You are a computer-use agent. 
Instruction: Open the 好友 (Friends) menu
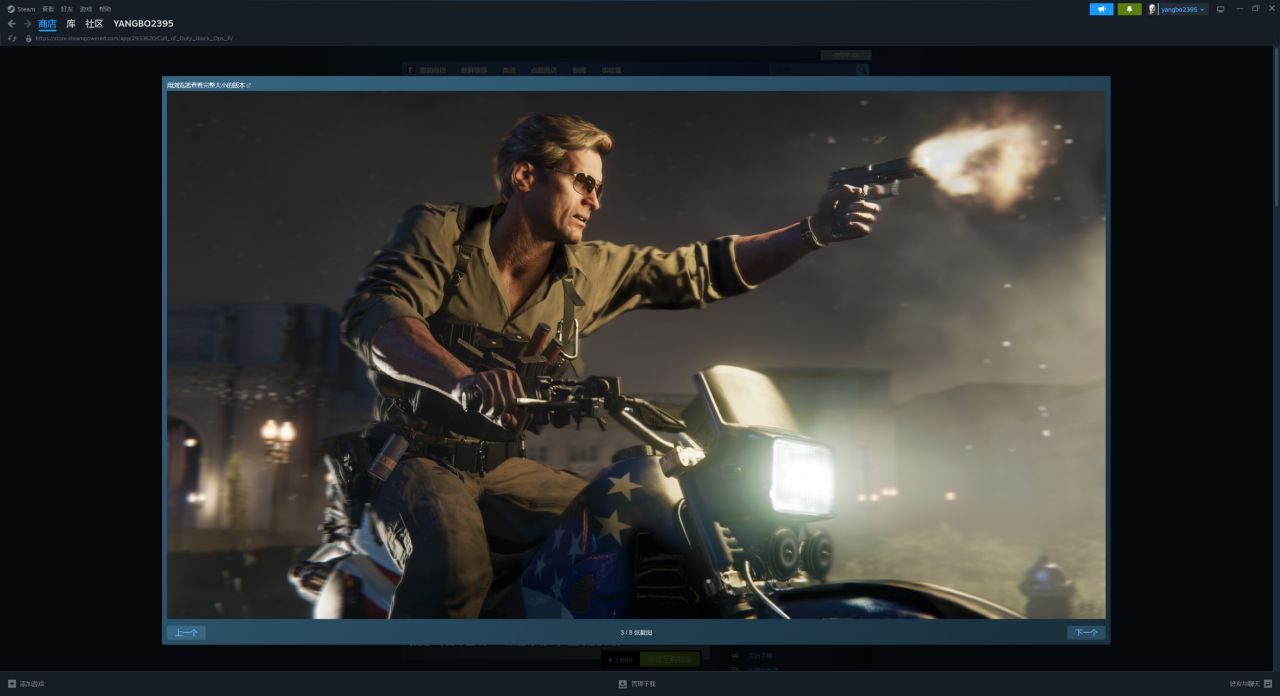coord(67,9)
